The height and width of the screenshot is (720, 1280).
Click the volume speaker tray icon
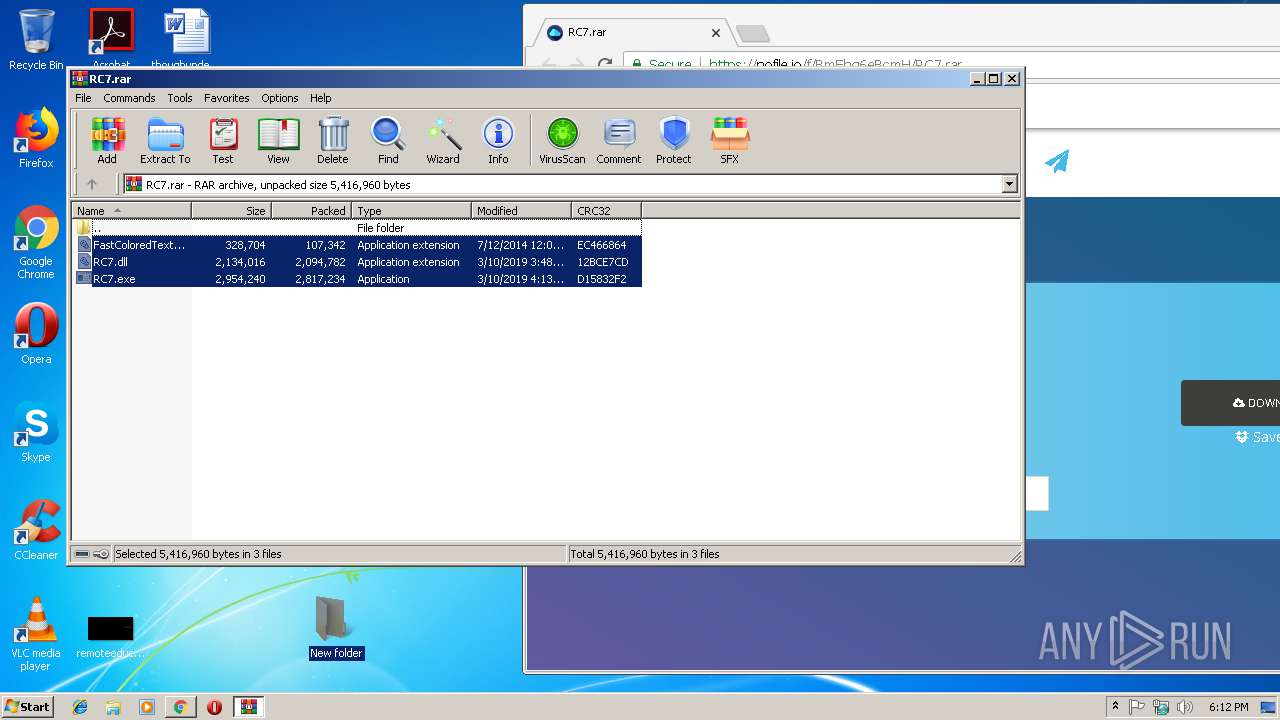[1185, 707]
